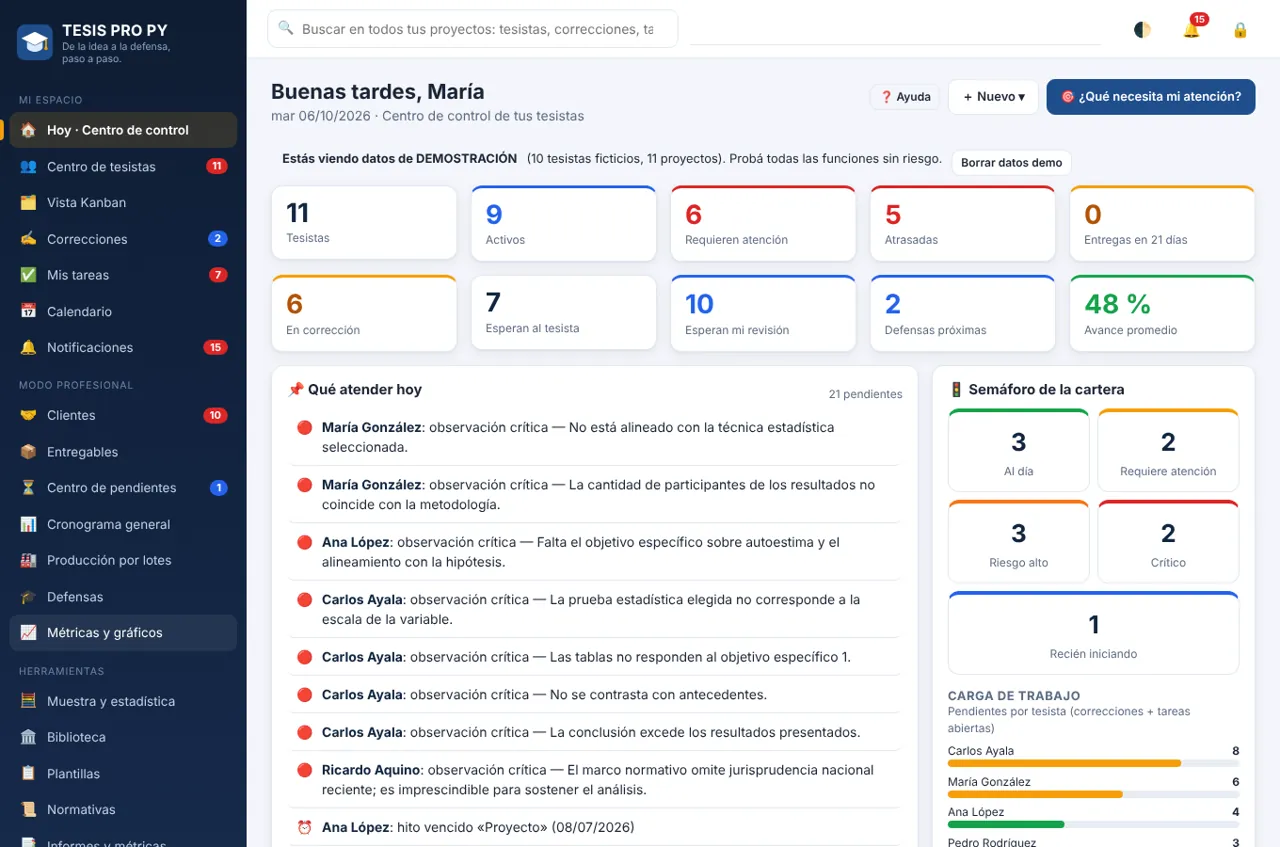Click the Plantillas clipboard icon

click(28, 774)
